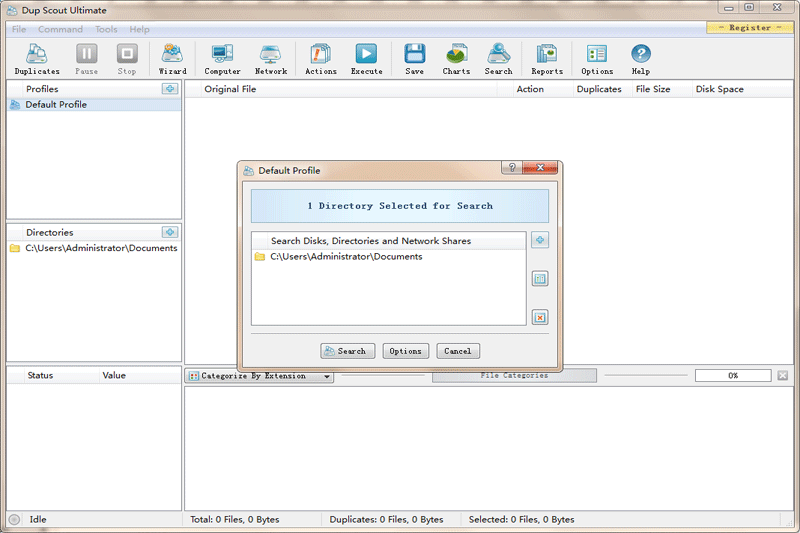800x533 pixels.
Task: Open the File menu
Action: pos(19,29)
